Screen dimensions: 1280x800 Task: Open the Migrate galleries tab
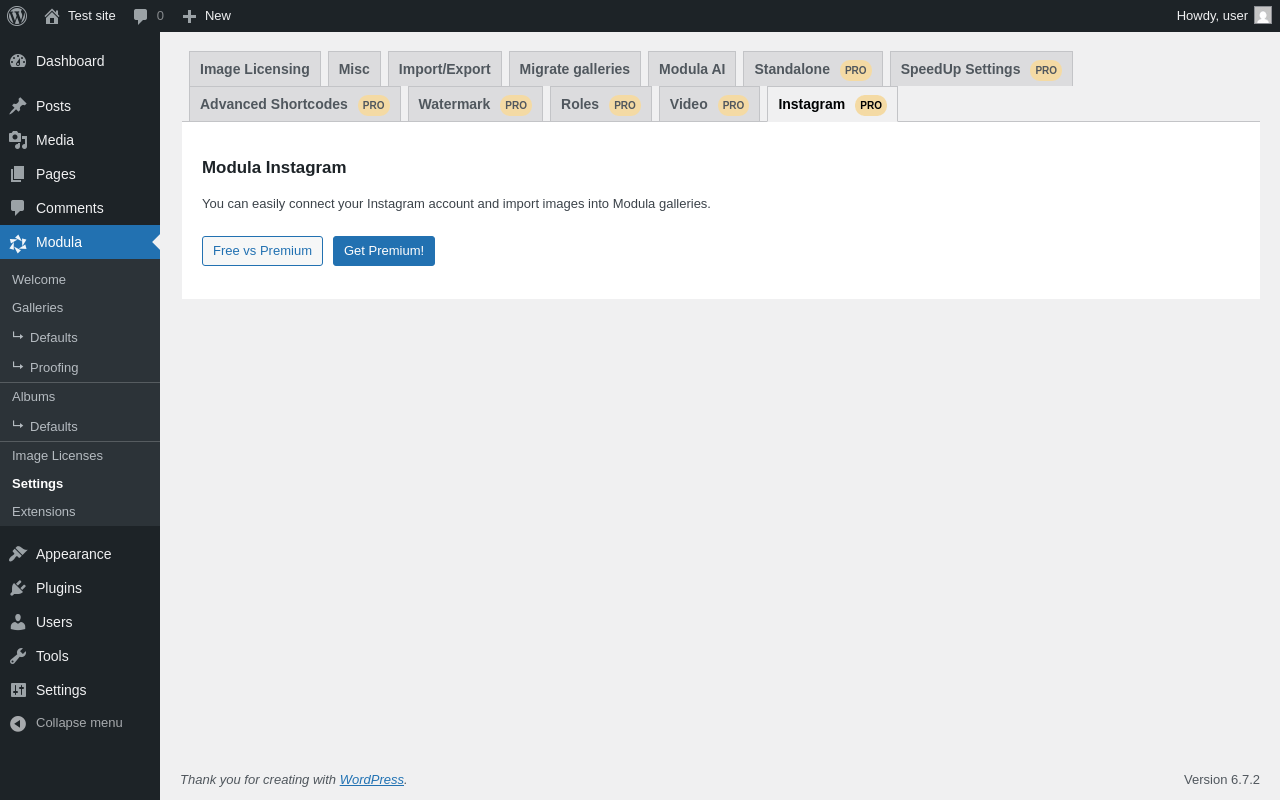(575, 69)
